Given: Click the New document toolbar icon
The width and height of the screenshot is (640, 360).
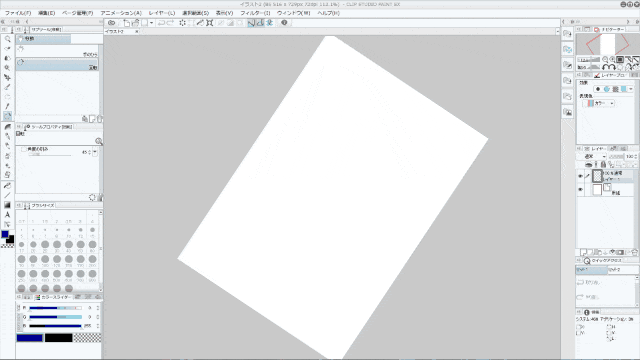Looking at the screenshot, I should point(127,23).
